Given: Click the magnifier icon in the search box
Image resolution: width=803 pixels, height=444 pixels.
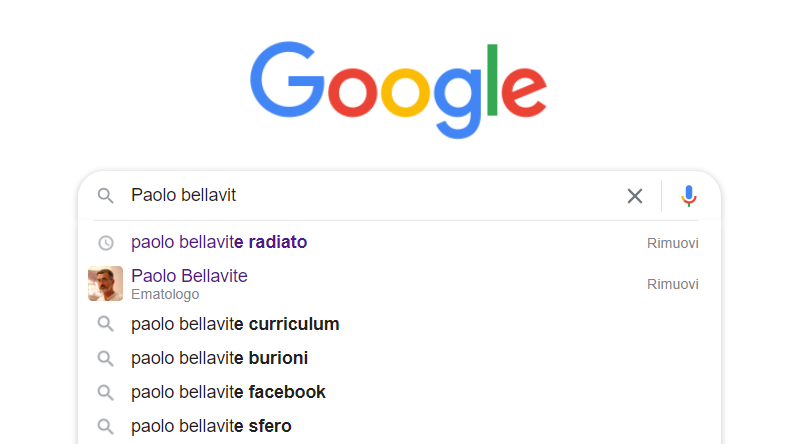Looking at the screenshot, I should (x=106, y=196).
